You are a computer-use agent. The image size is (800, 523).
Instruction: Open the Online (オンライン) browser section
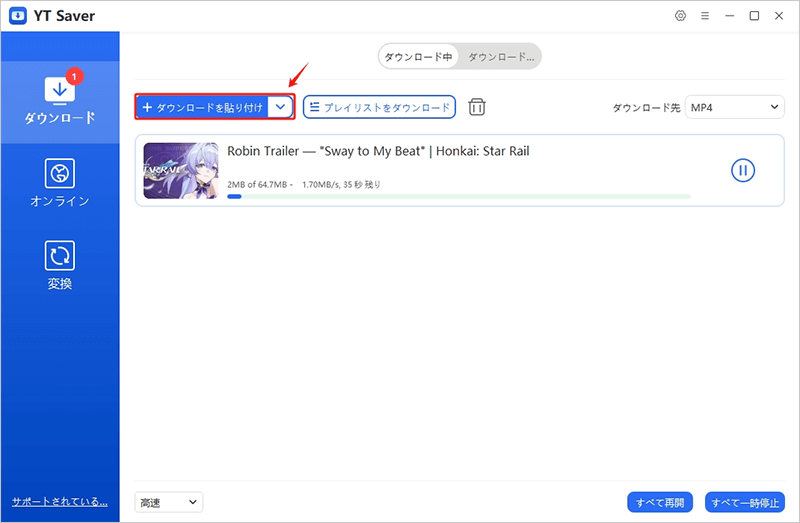[x=60, y=183]
